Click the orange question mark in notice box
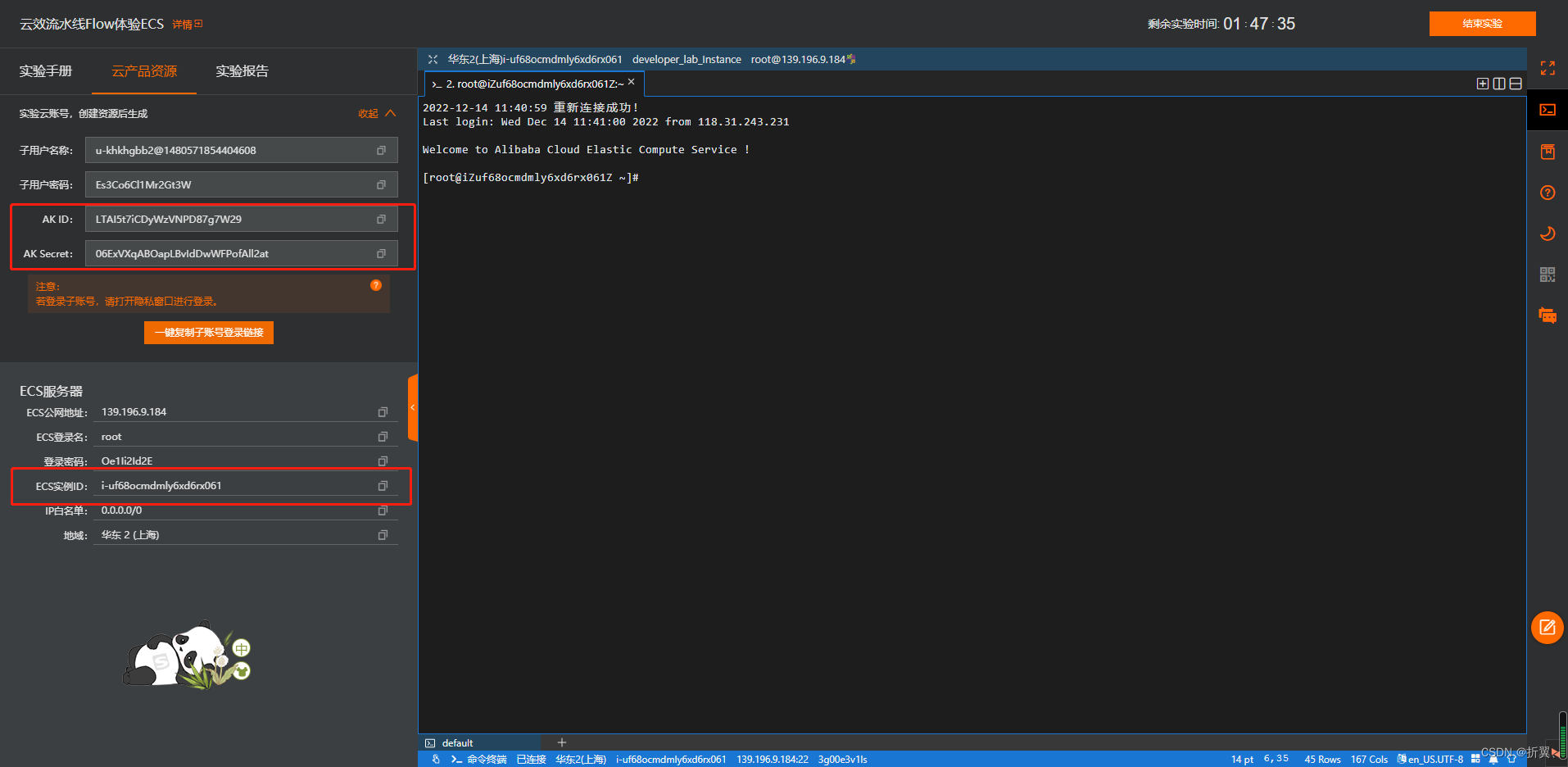Screen dimensions: 1568x767 point(376,285)
